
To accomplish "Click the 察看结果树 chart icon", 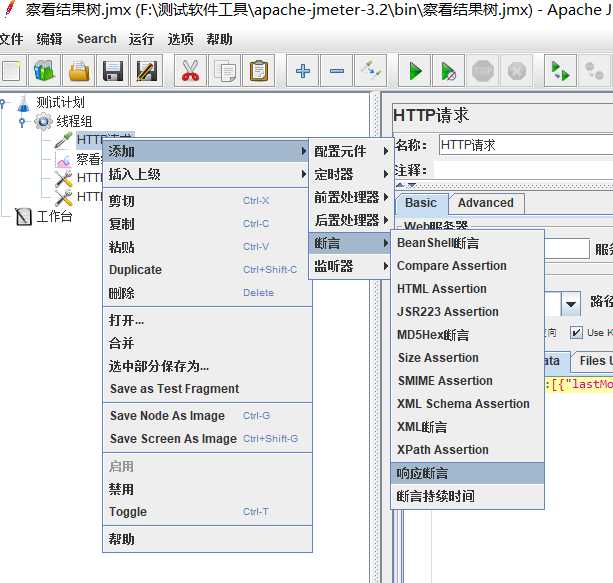I will (x=63, y=160).
